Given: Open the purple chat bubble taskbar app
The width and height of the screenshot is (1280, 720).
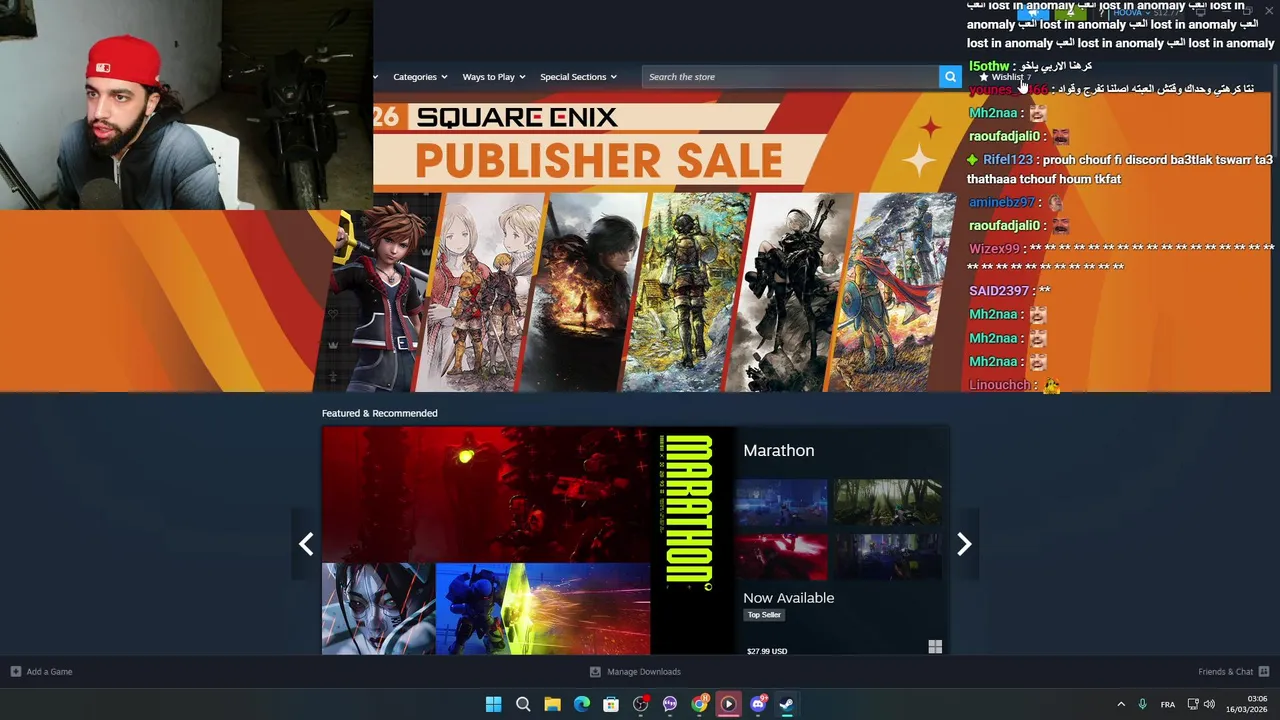Looking at the screenshot, I should [670, 704].
